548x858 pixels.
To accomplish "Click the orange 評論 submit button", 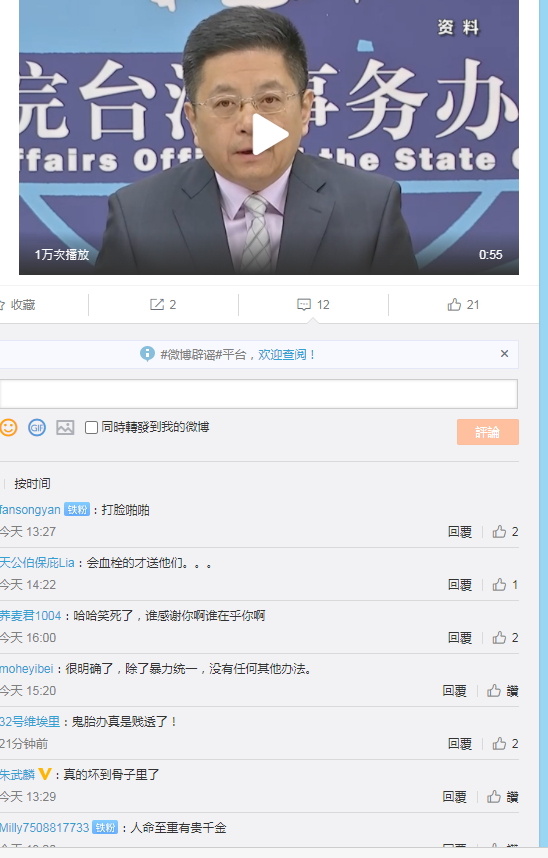I will pos(488,432).
